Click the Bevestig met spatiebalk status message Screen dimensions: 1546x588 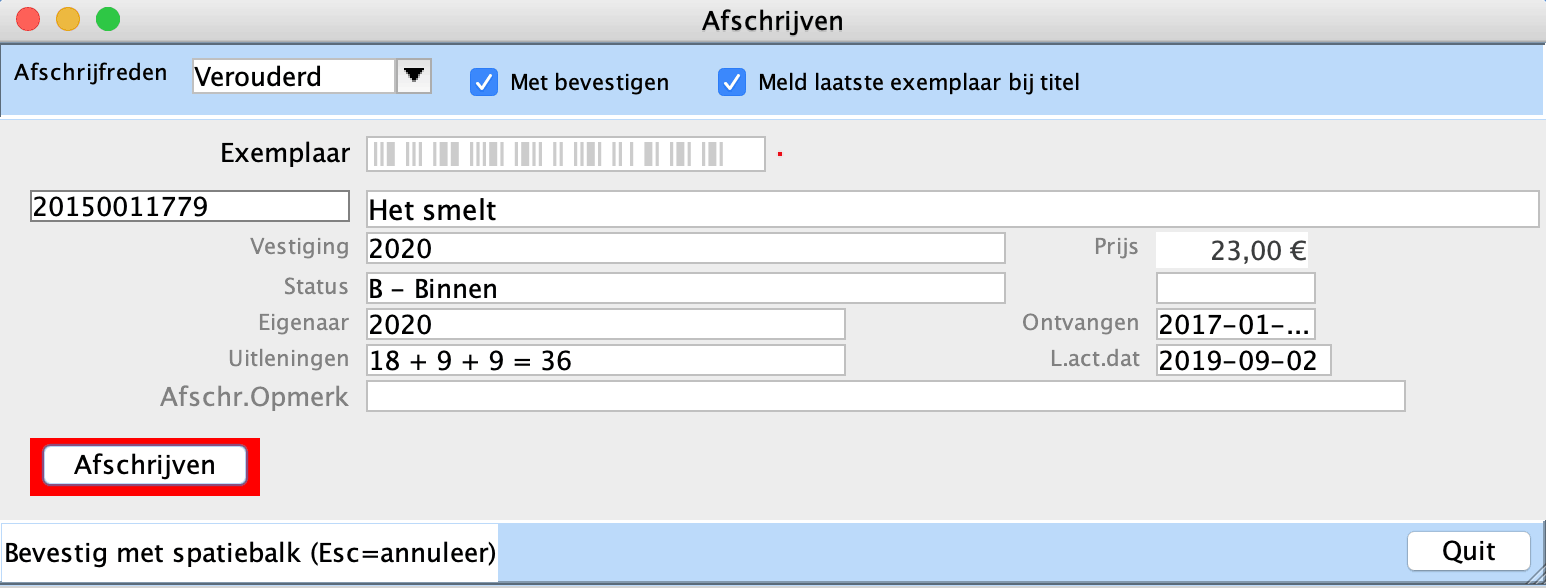click(248, 551)
